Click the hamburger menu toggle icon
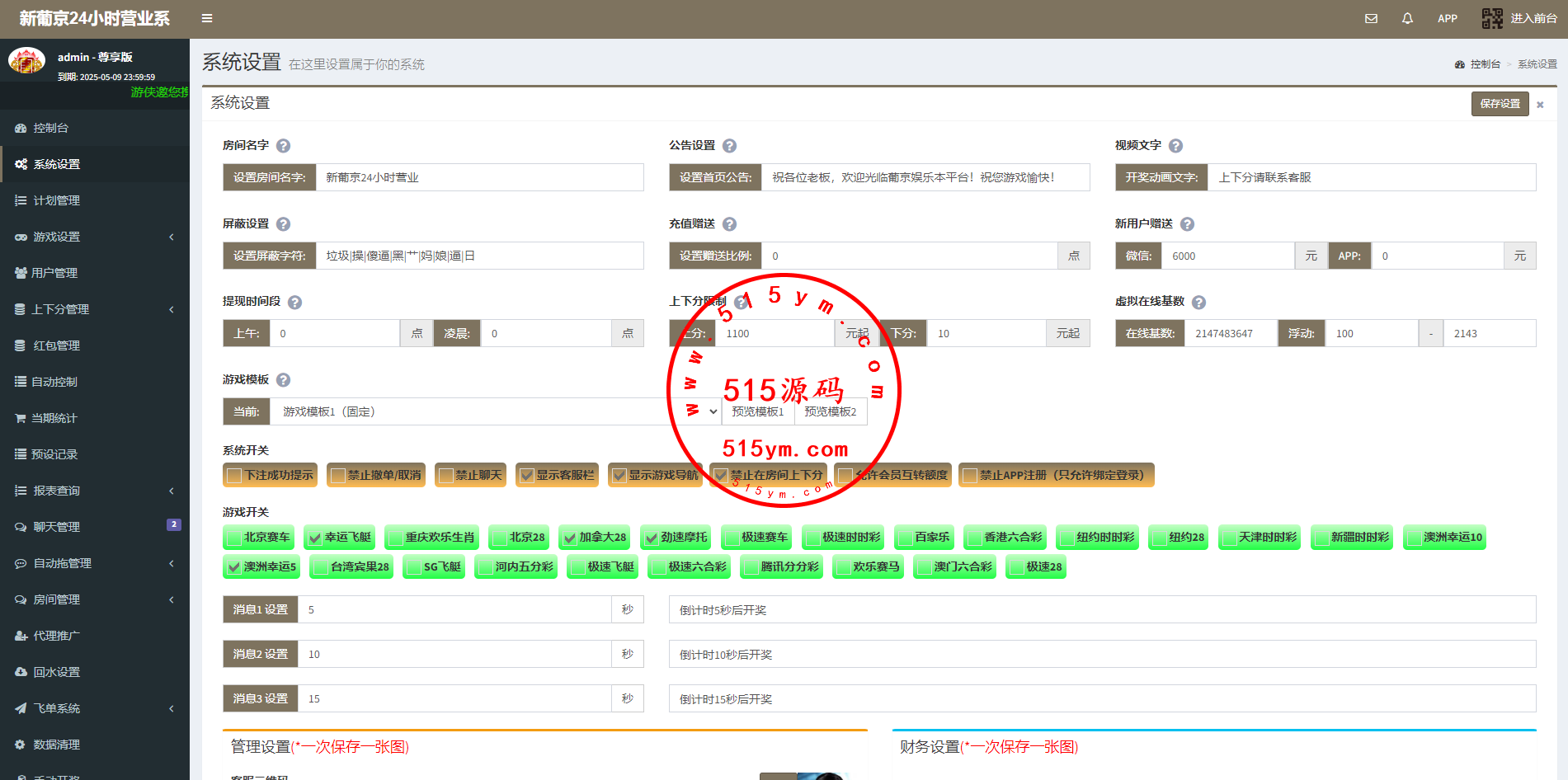 (x=207, y=18)
